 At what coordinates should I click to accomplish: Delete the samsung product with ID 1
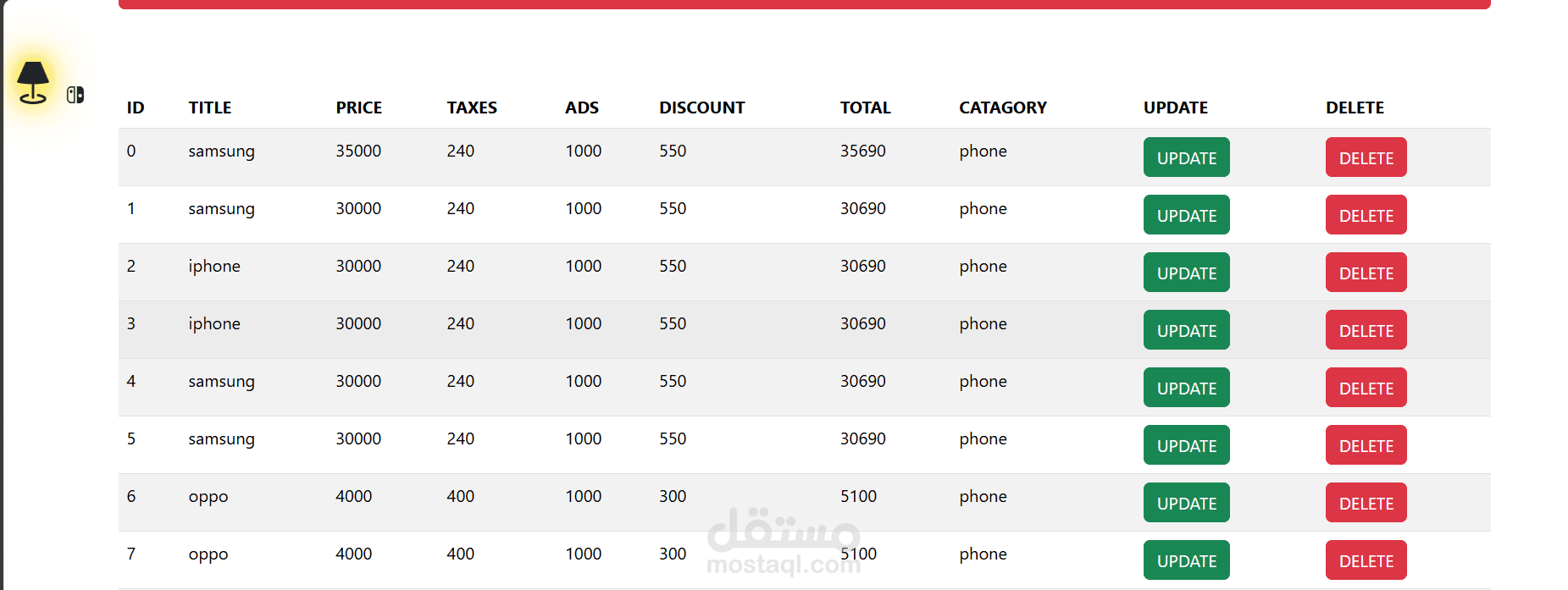point(1366,215)
